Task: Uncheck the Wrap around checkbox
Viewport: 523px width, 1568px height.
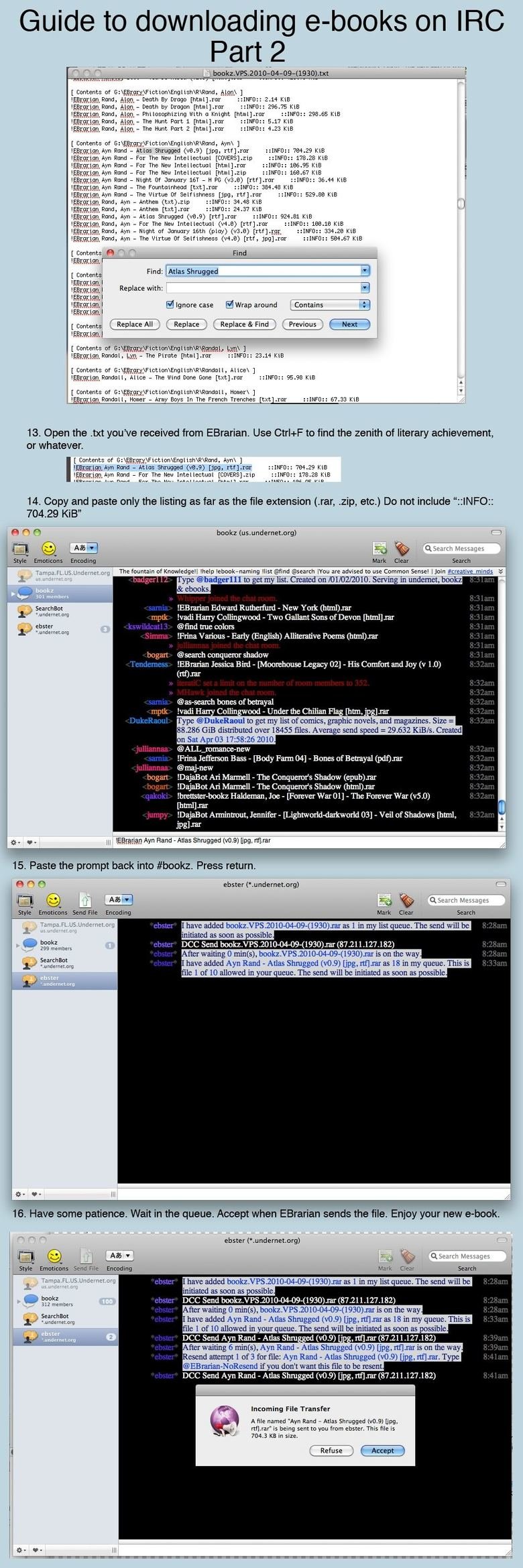Action: [229, 305]
